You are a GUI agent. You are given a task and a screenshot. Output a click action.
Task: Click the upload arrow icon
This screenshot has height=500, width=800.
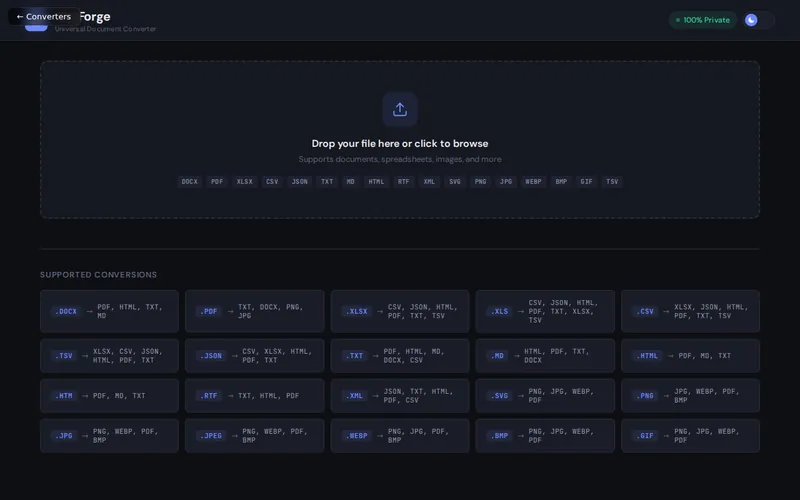[x=399, y=109]
